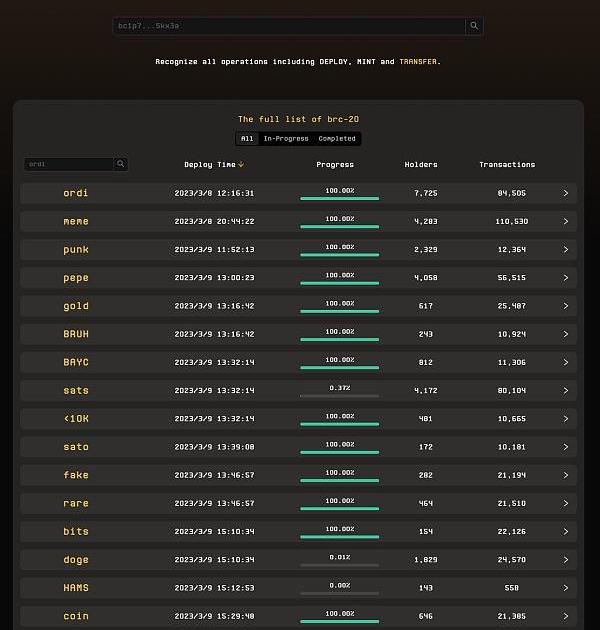Image resolution: width=600 pixels, height=630 pixels.
Task: Switch to the In-Progress filter tab
Action: tap(286, 139)
